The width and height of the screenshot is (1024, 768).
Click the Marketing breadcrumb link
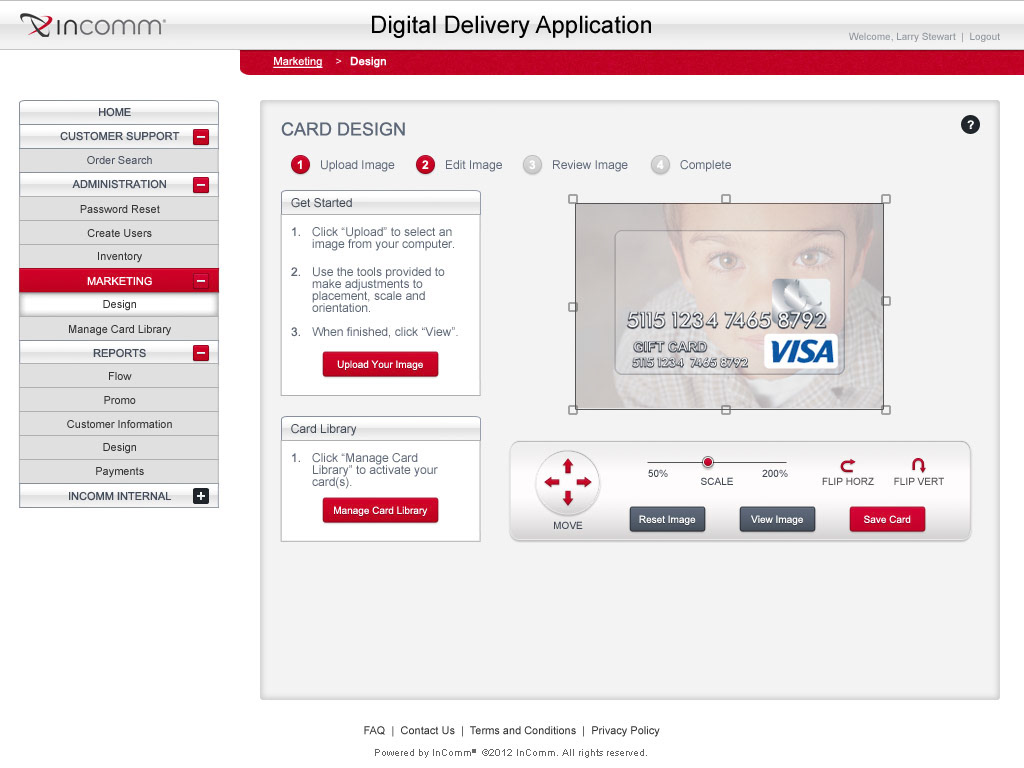click(298, 61)
